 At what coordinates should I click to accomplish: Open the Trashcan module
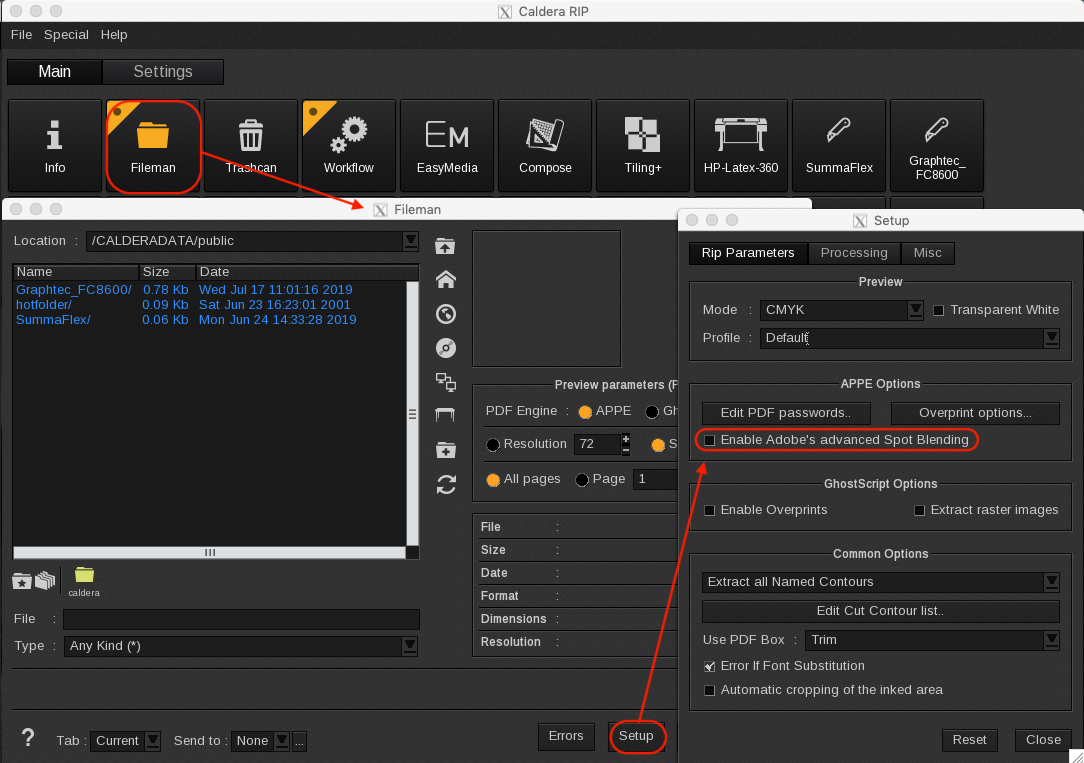250,145
